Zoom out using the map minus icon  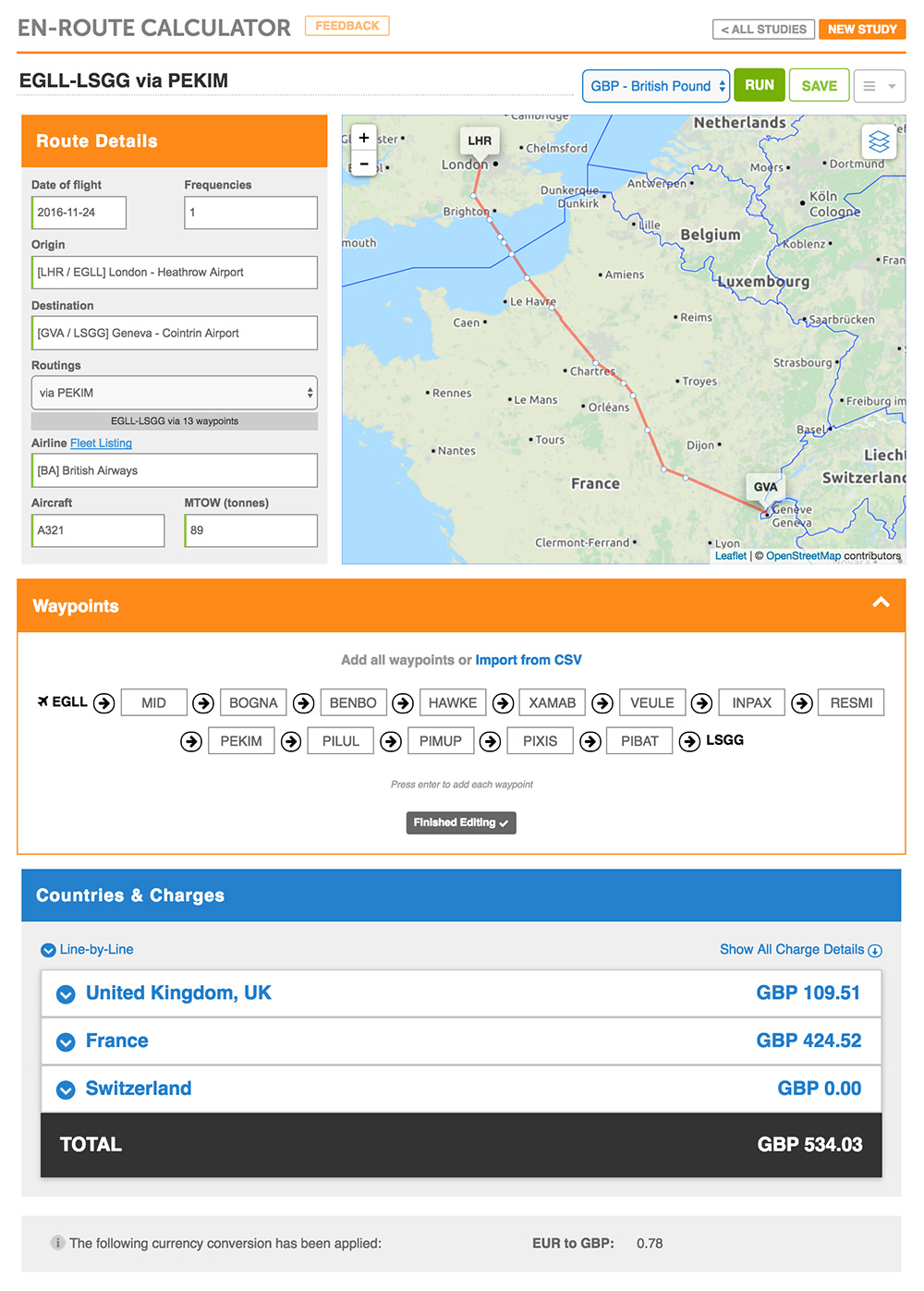(364, 164)
